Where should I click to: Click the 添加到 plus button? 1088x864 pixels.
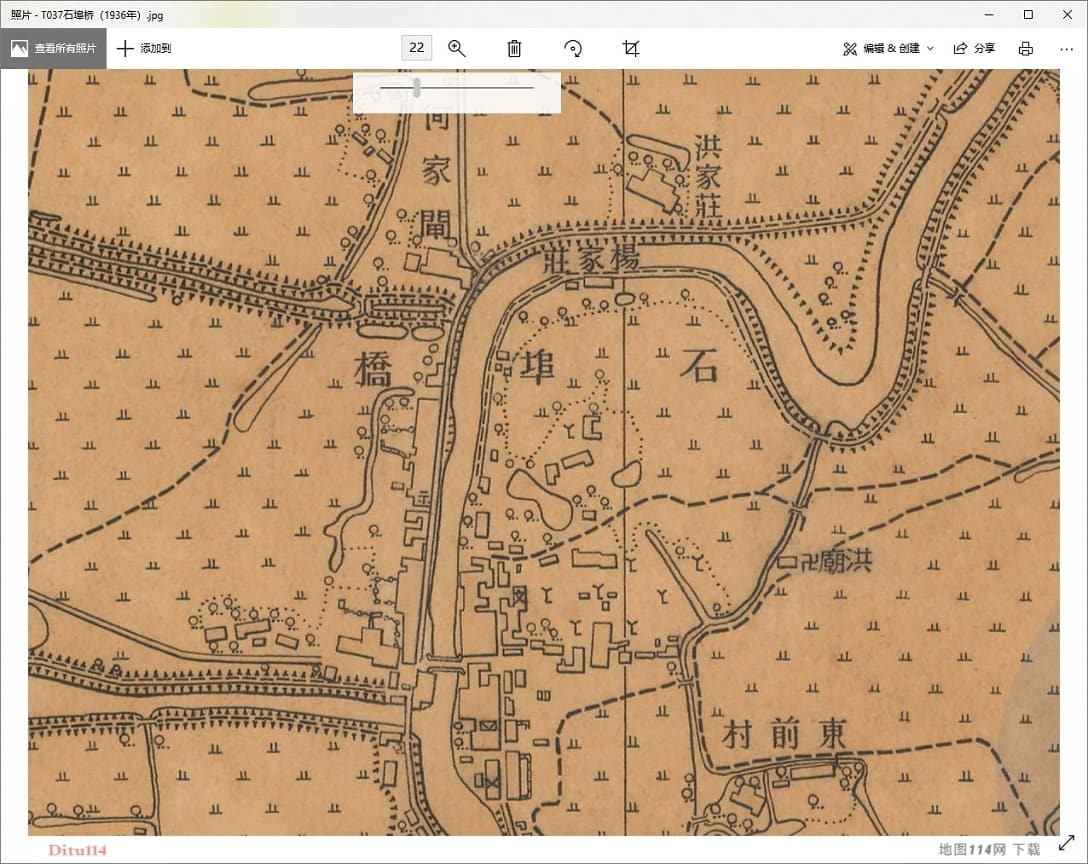(144, 48)
